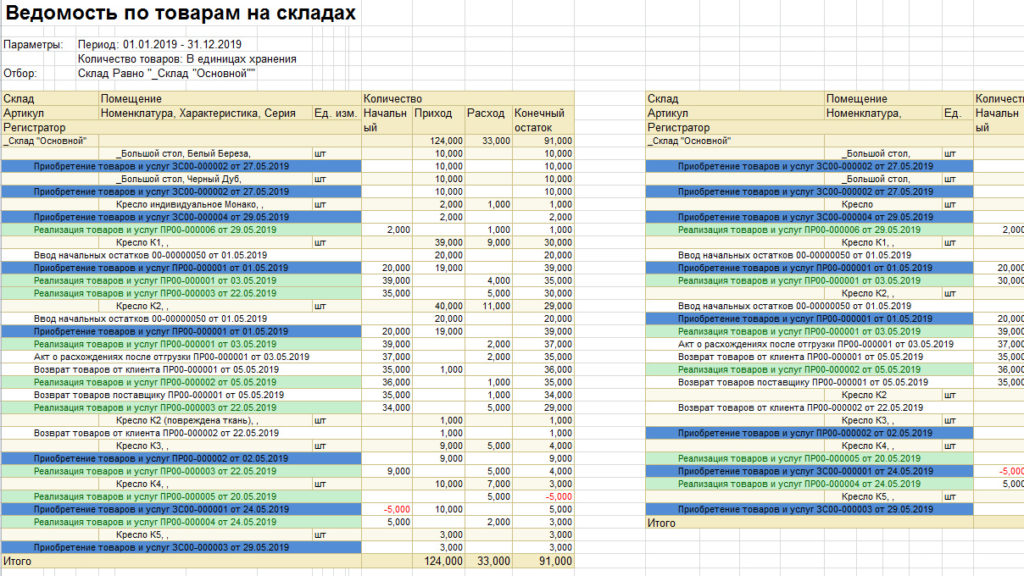Select left table item "_Большой стол, Черный Дуб"

click(179, 179)
